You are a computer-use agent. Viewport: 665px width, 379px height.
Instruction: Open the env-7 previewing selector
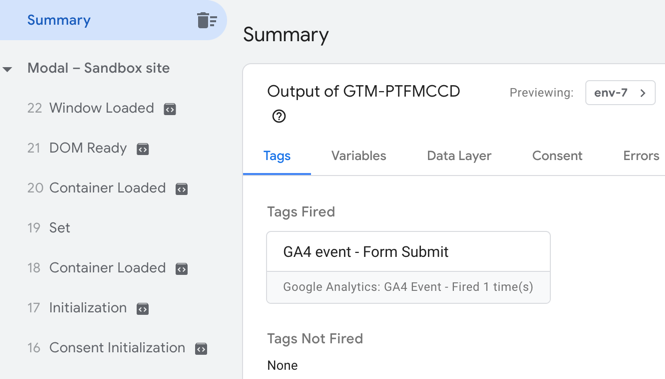(620, 92)
